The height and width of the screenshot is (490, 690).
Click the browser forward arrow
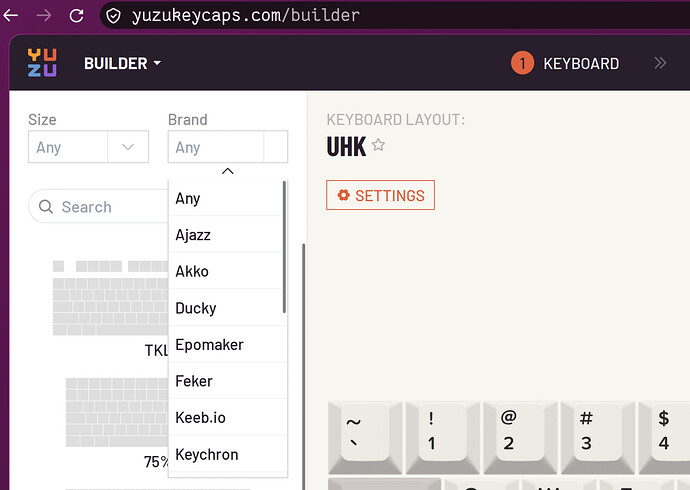point(44,16)
